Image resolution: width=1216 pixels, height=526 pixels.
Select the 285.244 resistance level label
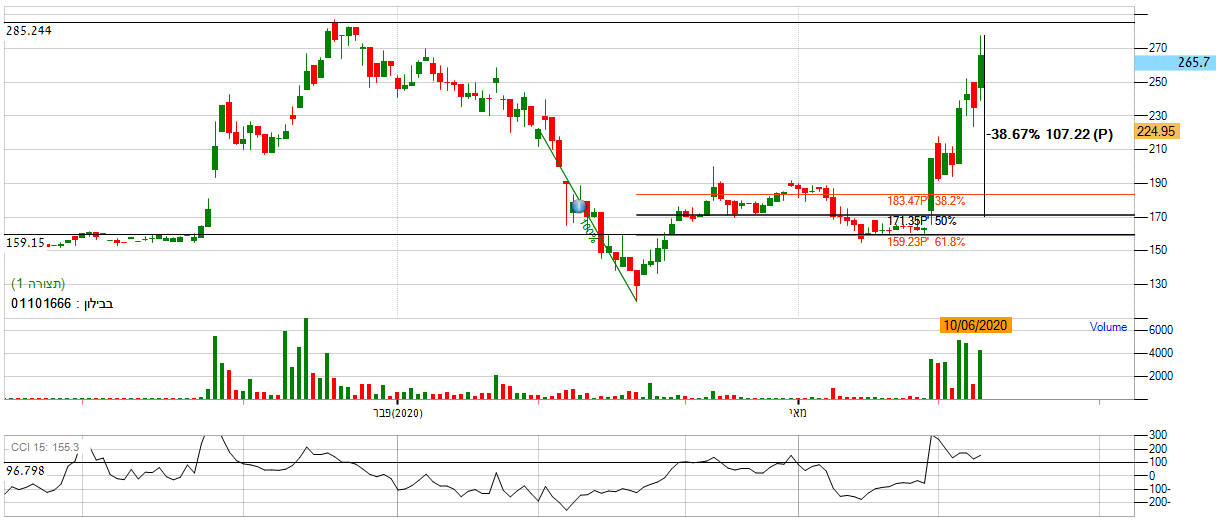pyautogui.click(x=28, y=31)
